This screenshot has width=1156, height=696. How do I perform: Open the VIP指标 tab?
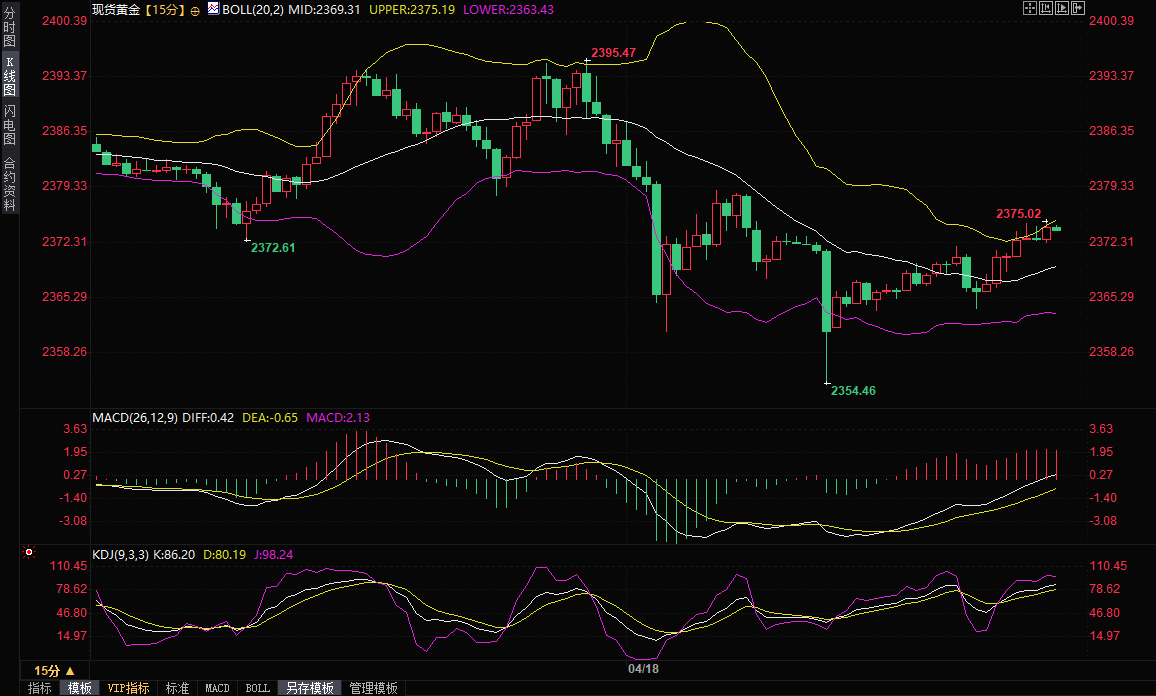click(128, 688)
